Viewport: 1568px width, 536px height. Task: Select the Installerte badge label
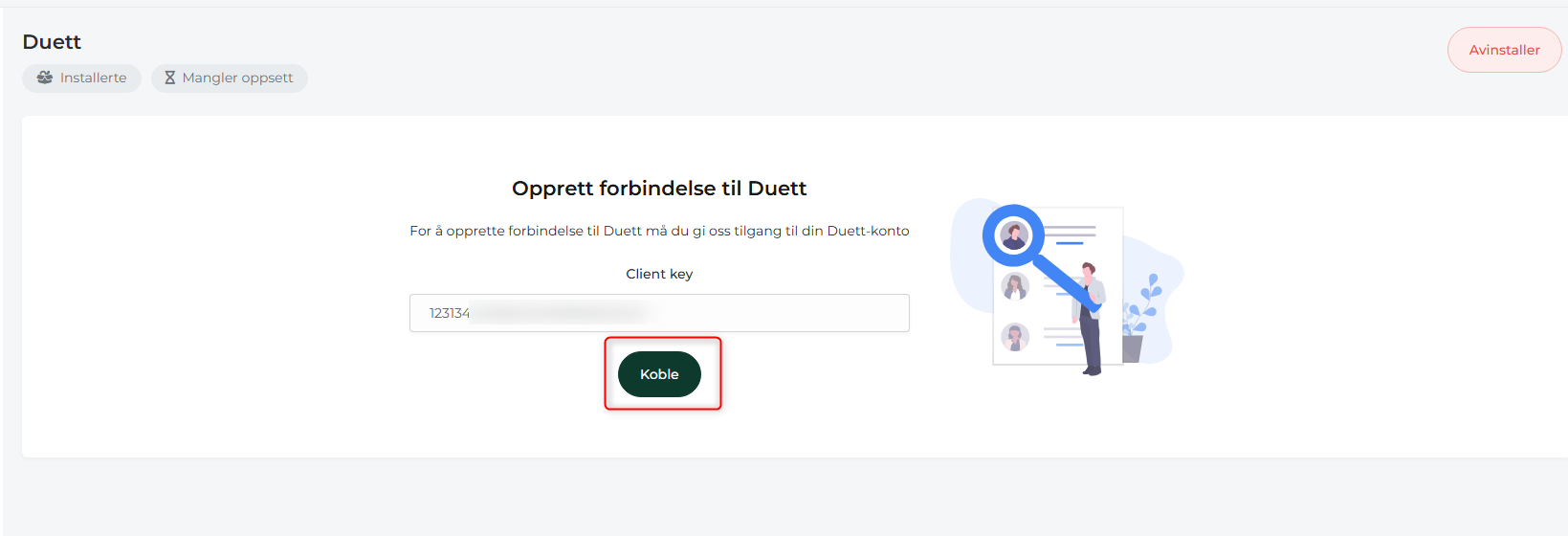point(93,78)
